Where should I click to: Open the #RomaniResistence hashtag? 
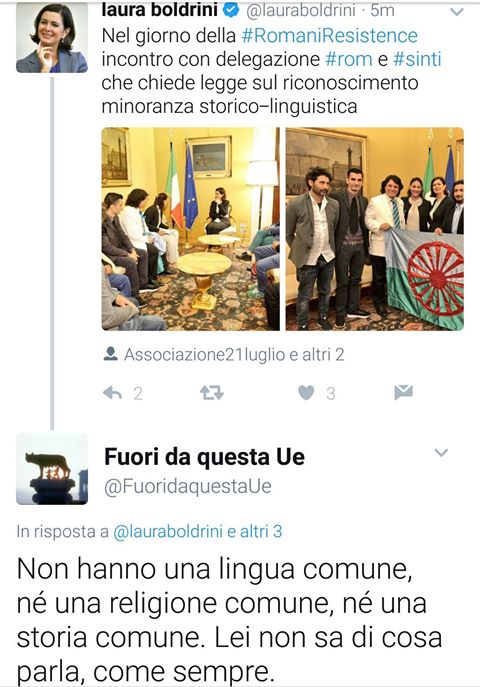(x=329, y=35)
